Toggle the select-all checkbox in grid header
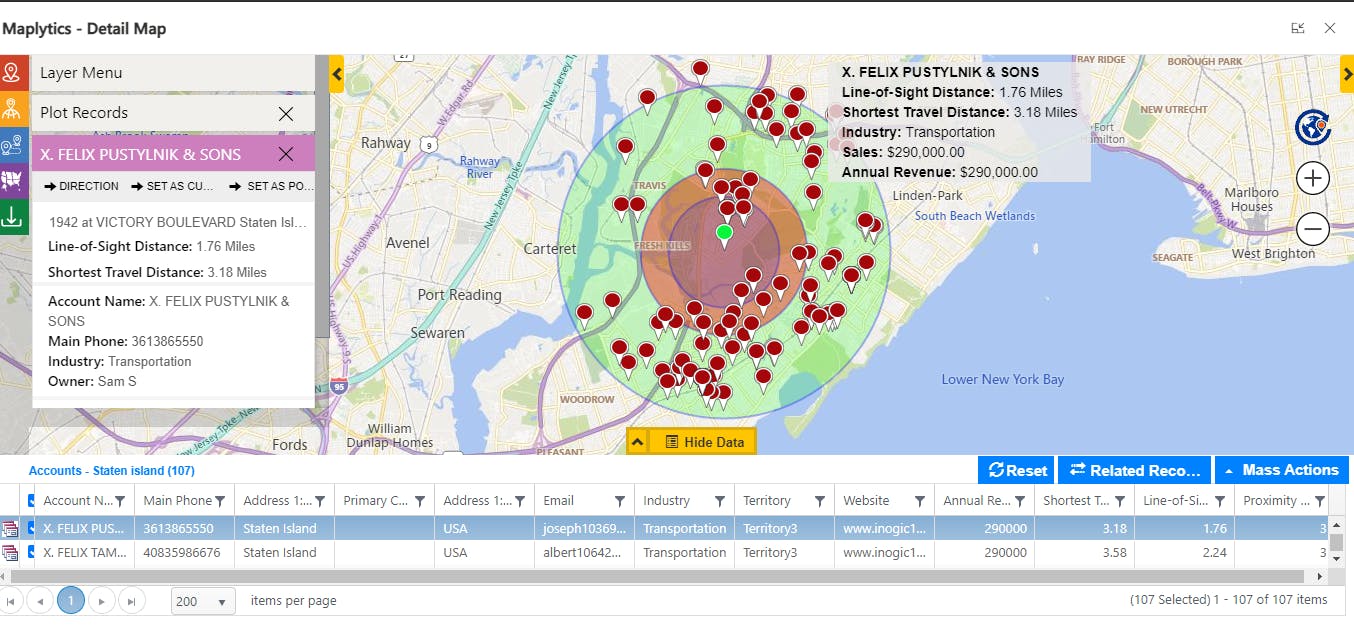Screen dimensions: 1354x626 [x=31, y=501]
